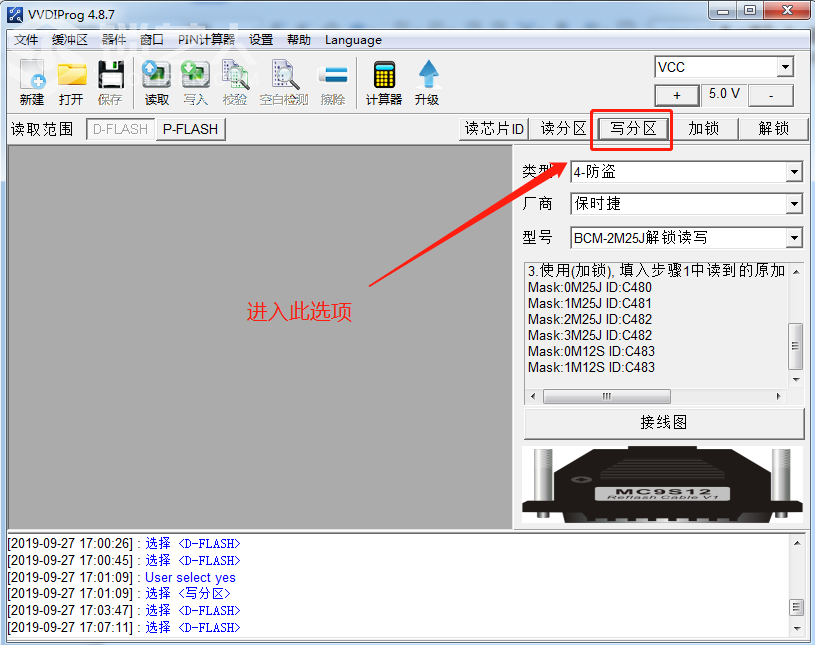Click the 5.0 V voltage value field
815x645 pixels.
(724, 94)
